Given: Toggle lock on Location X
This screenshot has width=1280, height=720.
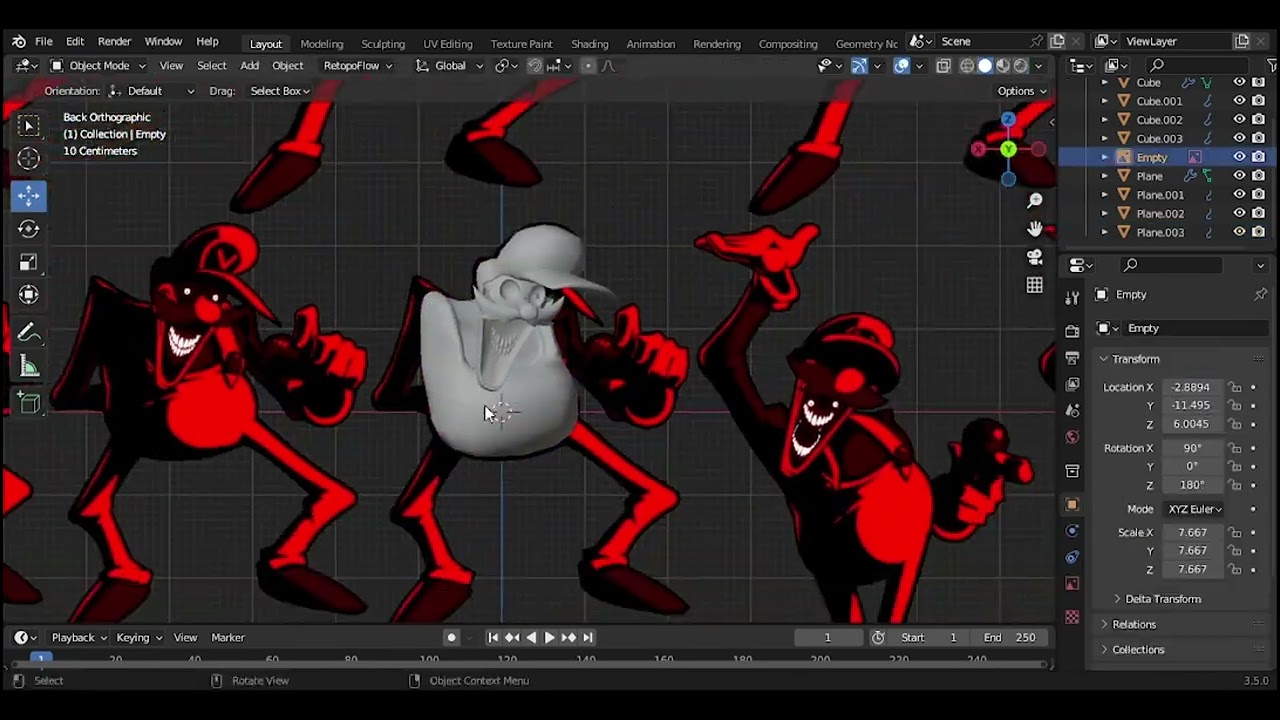Looking at the screenshot, I should (x=1236, y=387).
